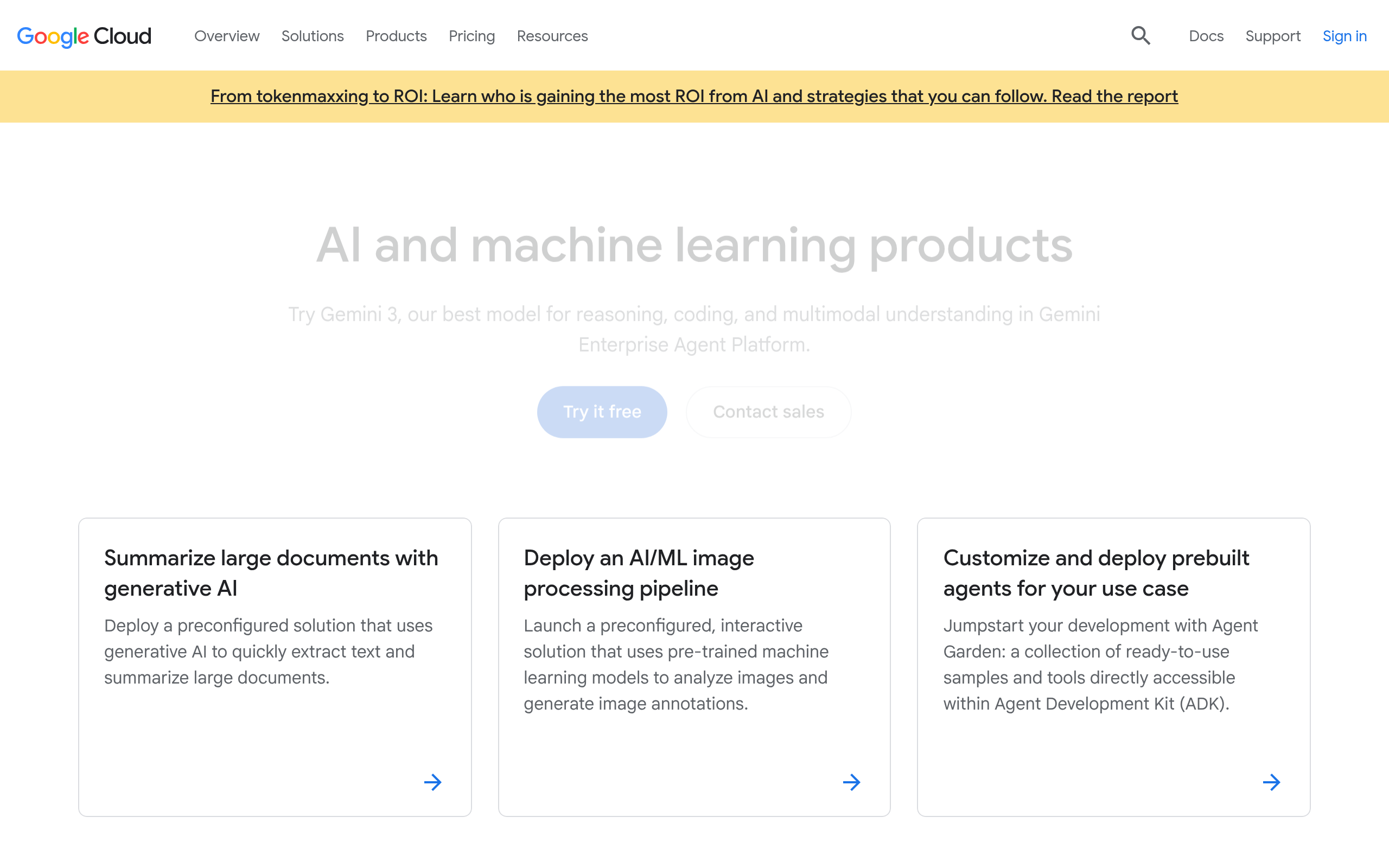Click the Contact sales button
This screenshot has height=868, width=1389.
768,412
